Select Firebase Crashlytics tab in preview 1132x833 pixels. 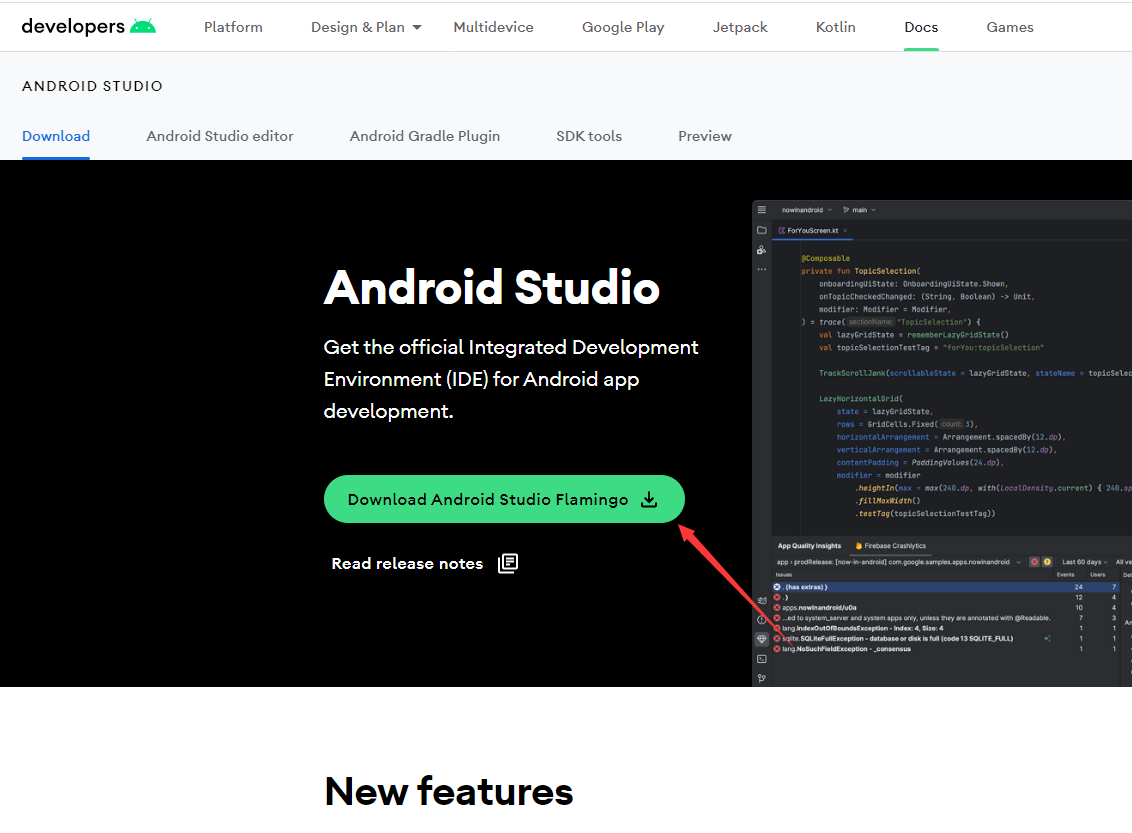tap(890, 546)
